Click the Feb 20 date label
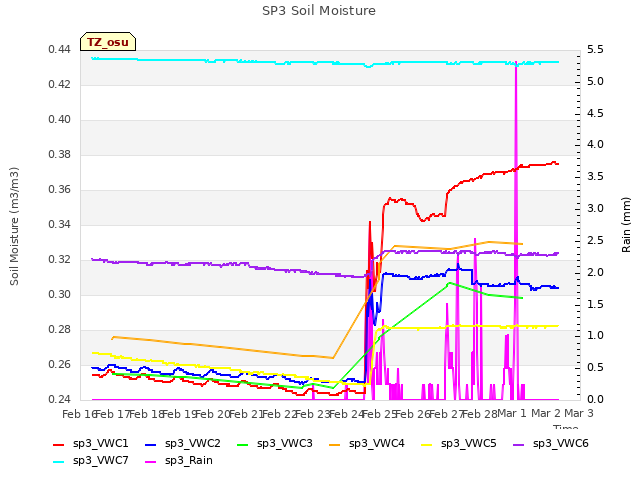Viewport: 640px width, 480px height. [213, 414]
